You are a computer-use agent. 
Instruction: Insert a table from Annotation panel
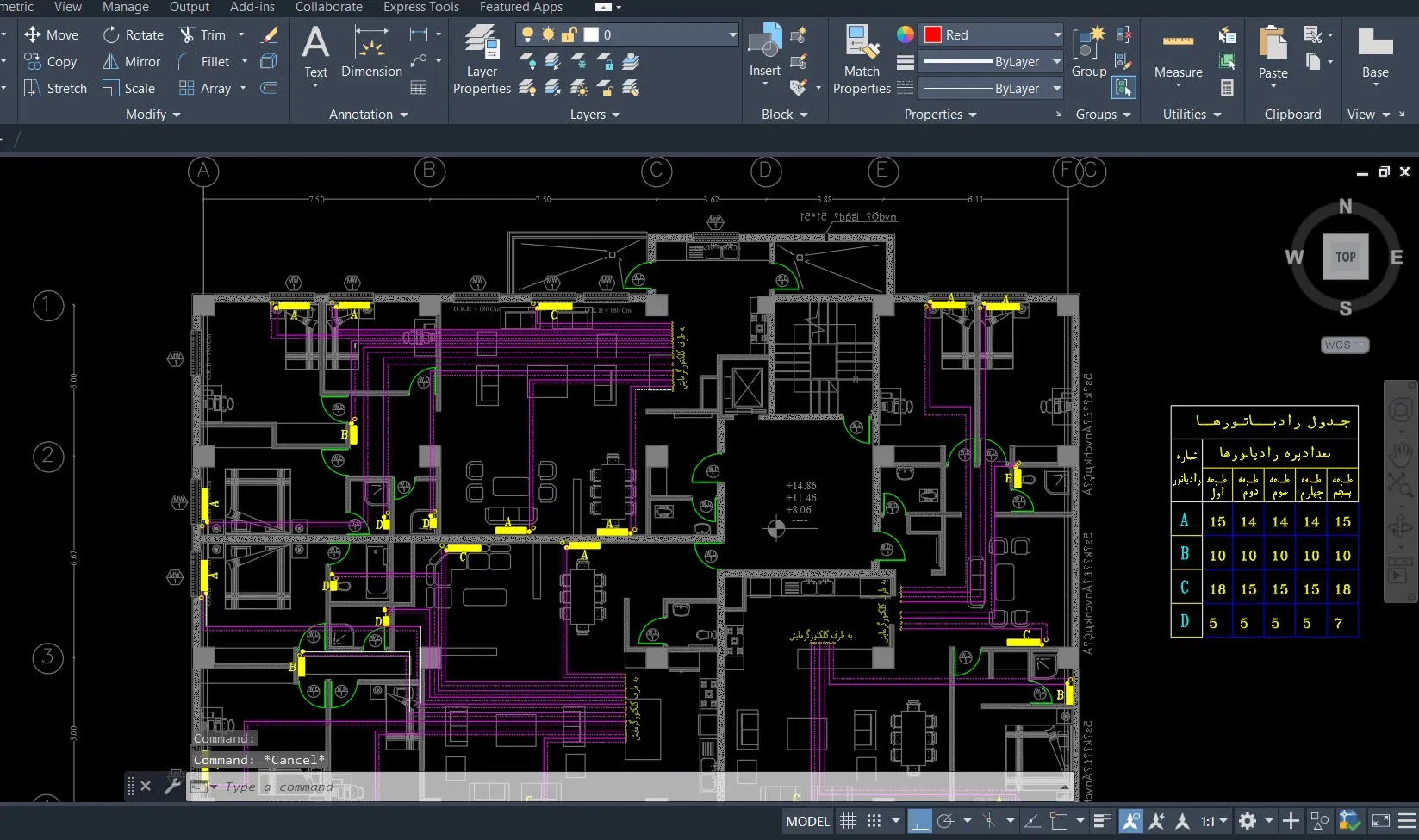click(419, 88)
